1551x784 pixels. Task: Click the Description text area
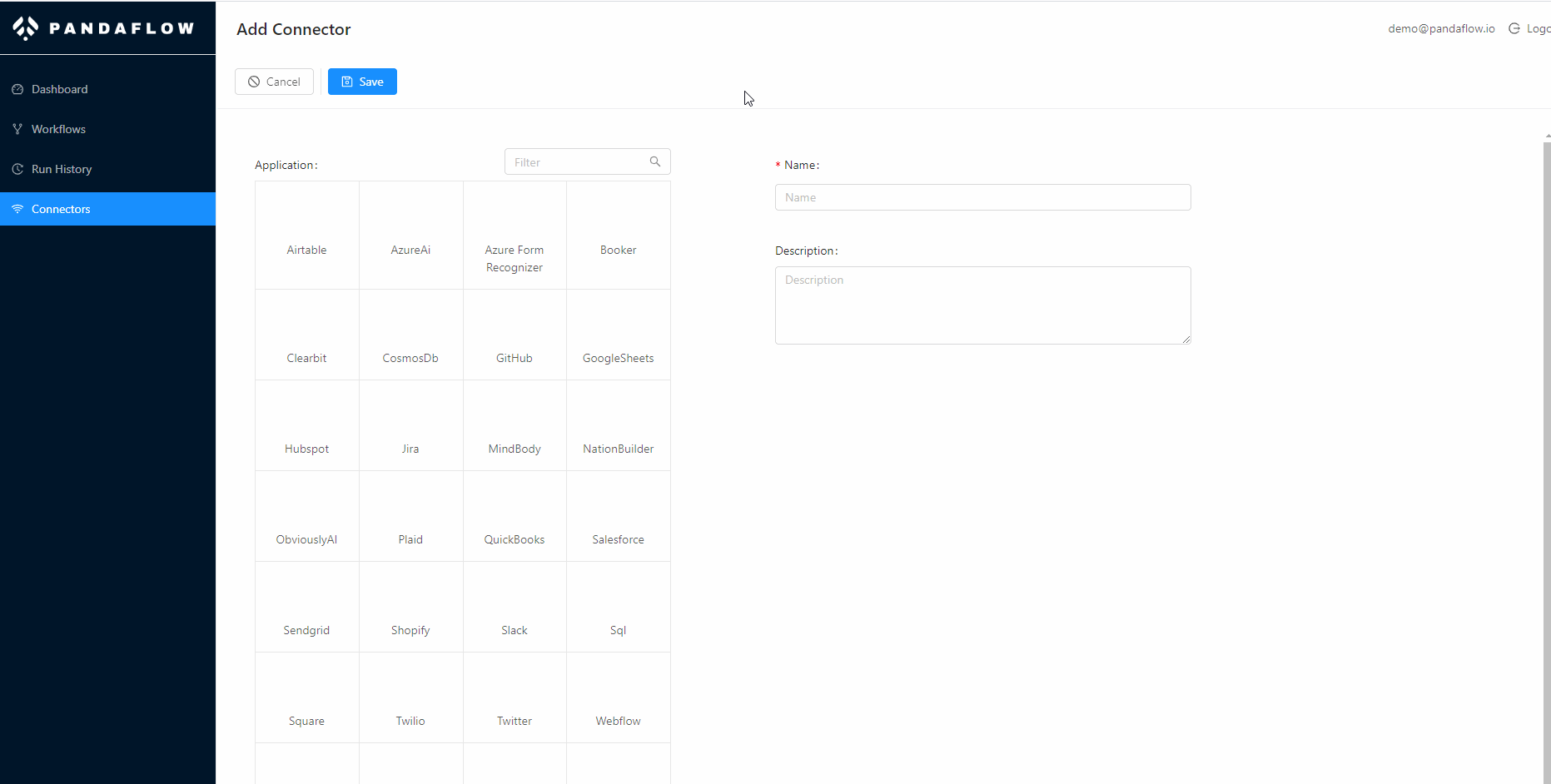click(x=982, y=305)
